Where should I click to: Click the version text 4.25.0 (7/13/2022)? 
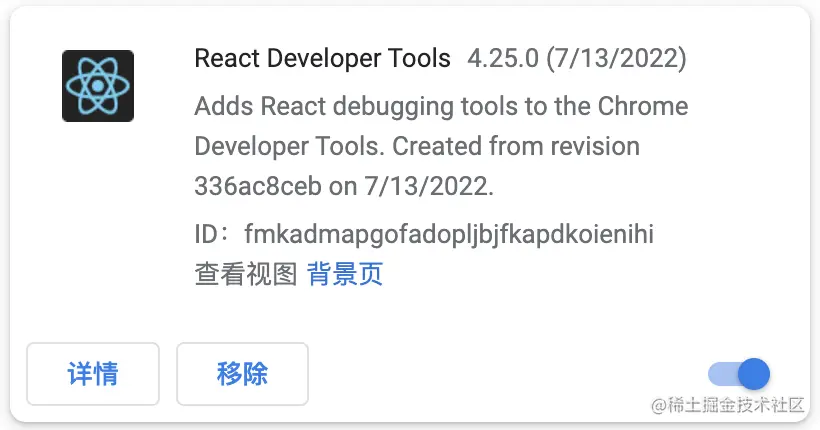pos(577,58)
